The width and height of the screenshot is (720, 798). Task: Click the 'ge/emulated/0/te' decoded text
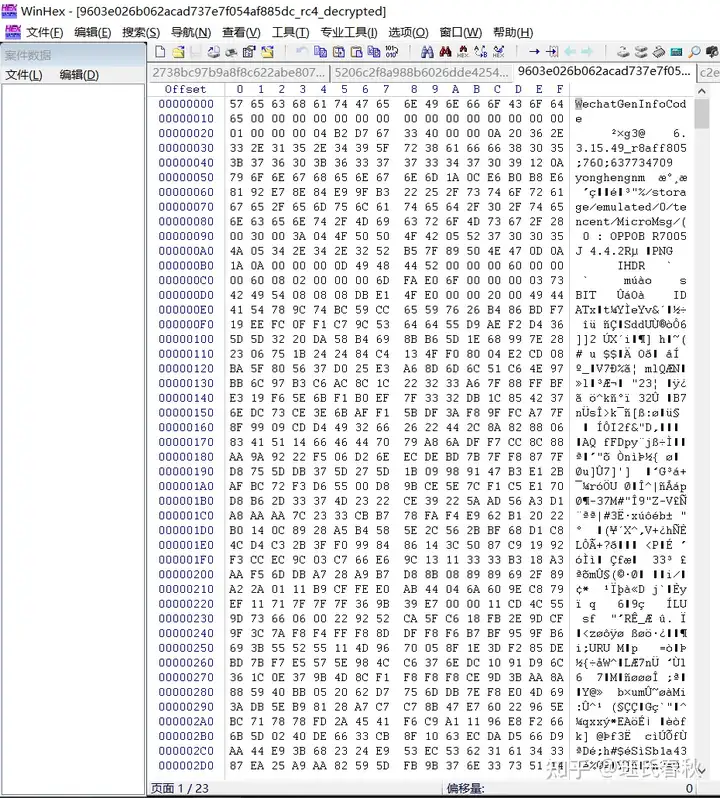point(631,207)
